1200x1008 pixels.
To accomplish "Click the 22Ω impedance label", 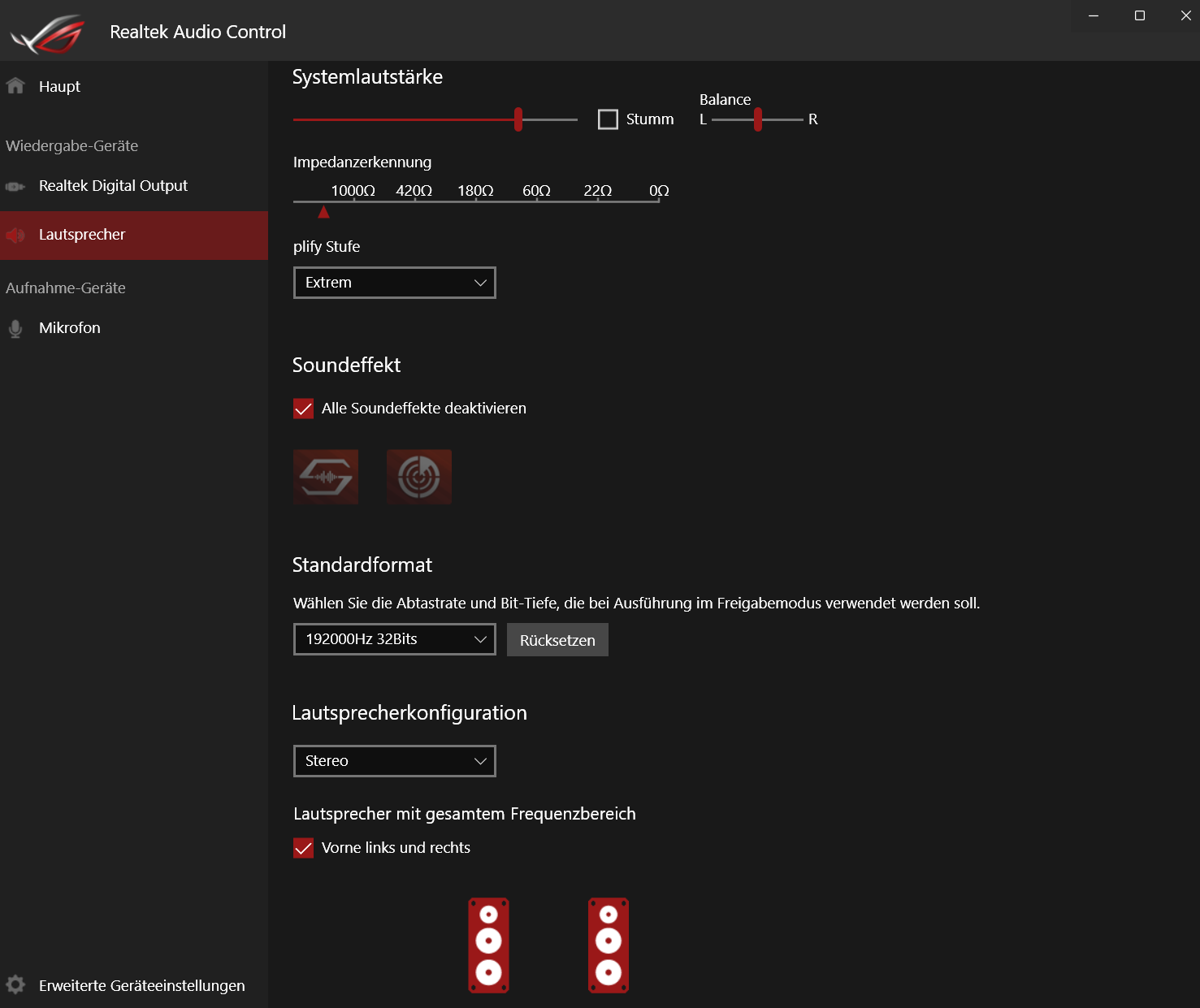I will (x=598, y=191).
